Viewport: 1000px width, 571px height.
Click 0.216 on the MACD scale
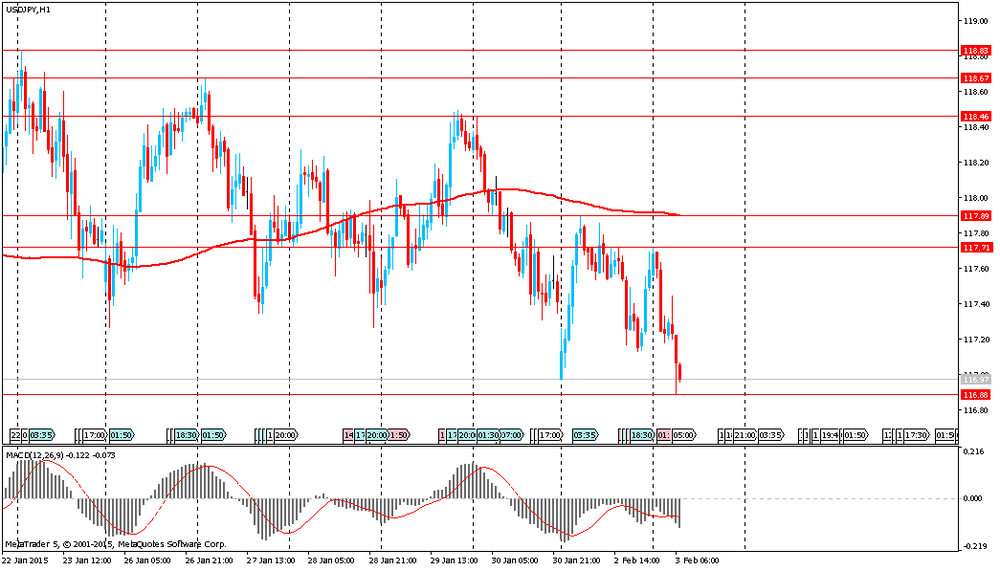974,453
